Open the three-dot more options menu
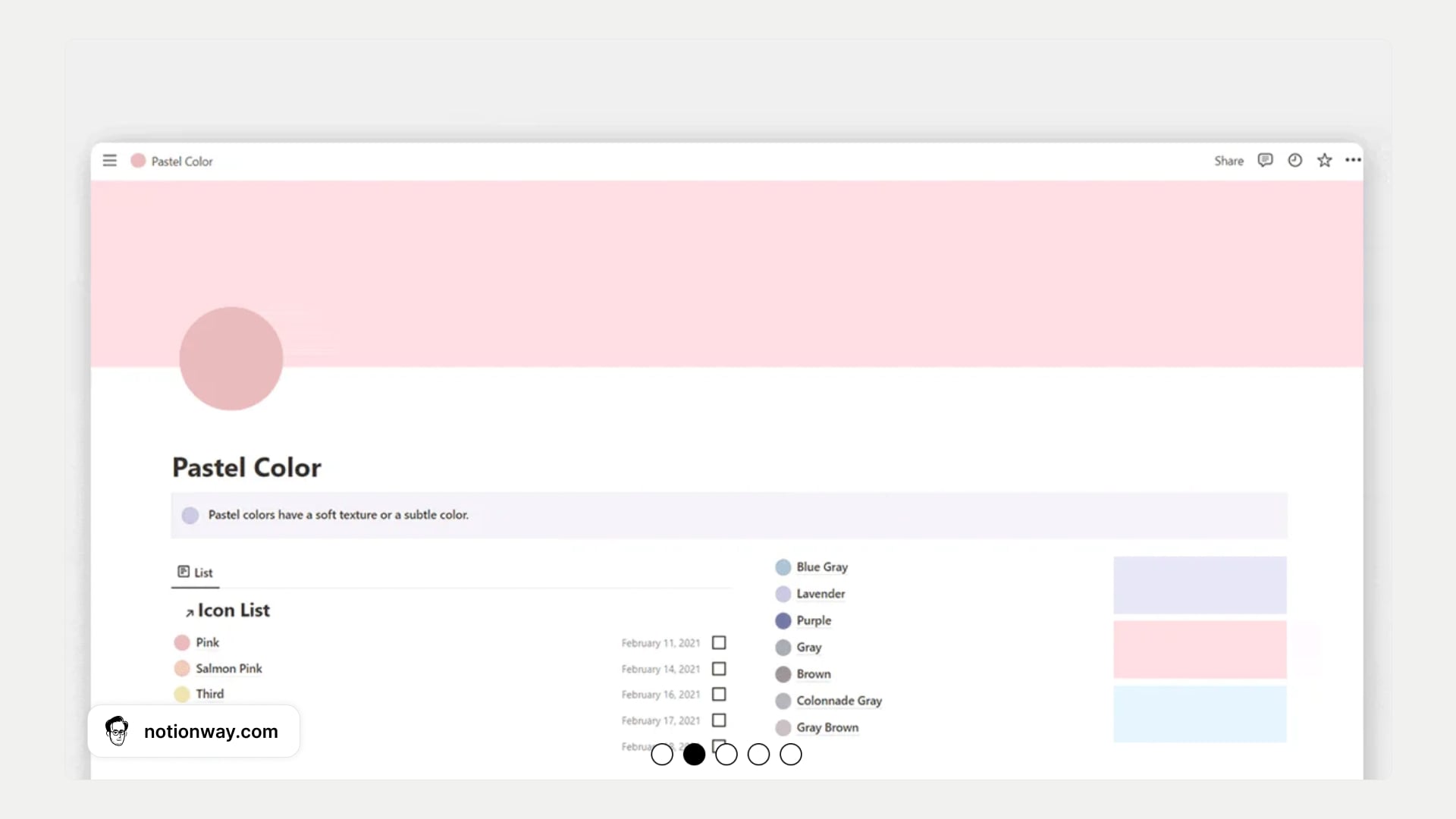 1353,160
